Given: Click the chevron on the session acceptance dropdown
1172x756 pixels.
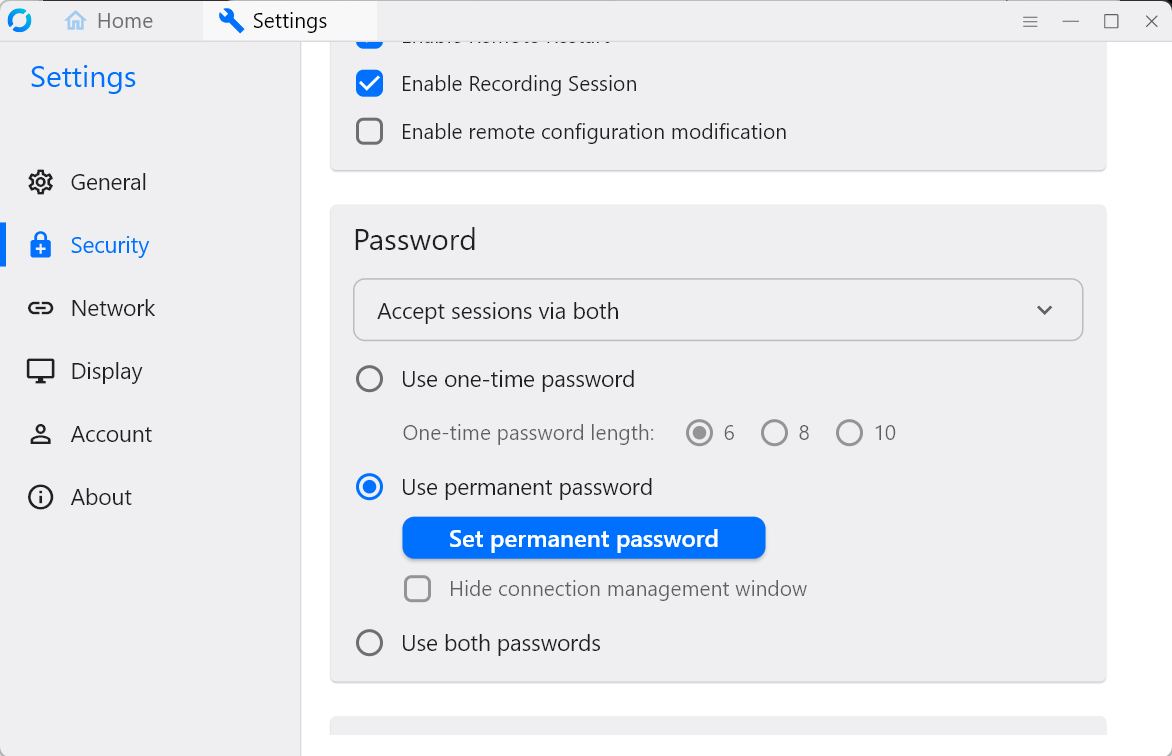Looking at the screenshot, I should tap(1044, 310).
